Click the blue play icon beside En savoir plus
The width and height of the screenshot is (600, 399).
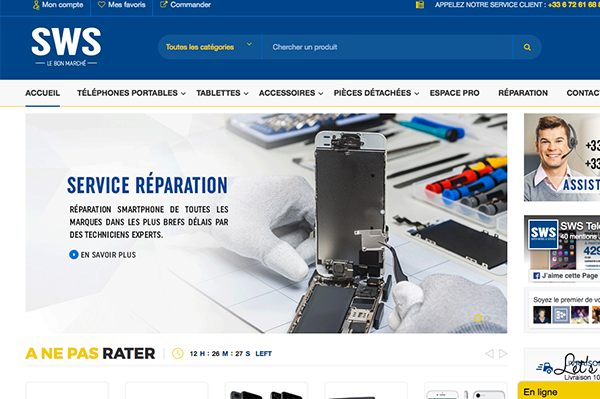(74, 254)
